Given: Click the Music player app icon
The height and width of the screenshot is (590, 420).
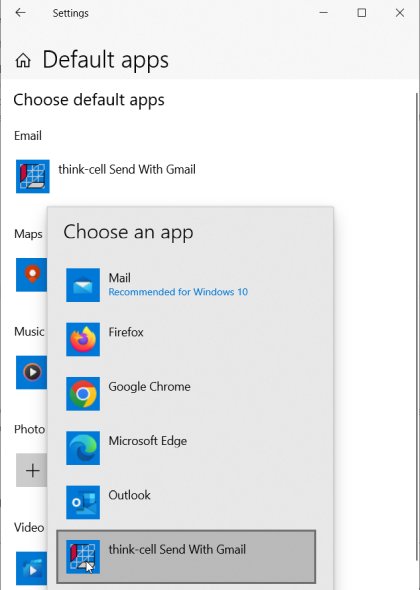Looking at the screenshot, I should 32,373.
